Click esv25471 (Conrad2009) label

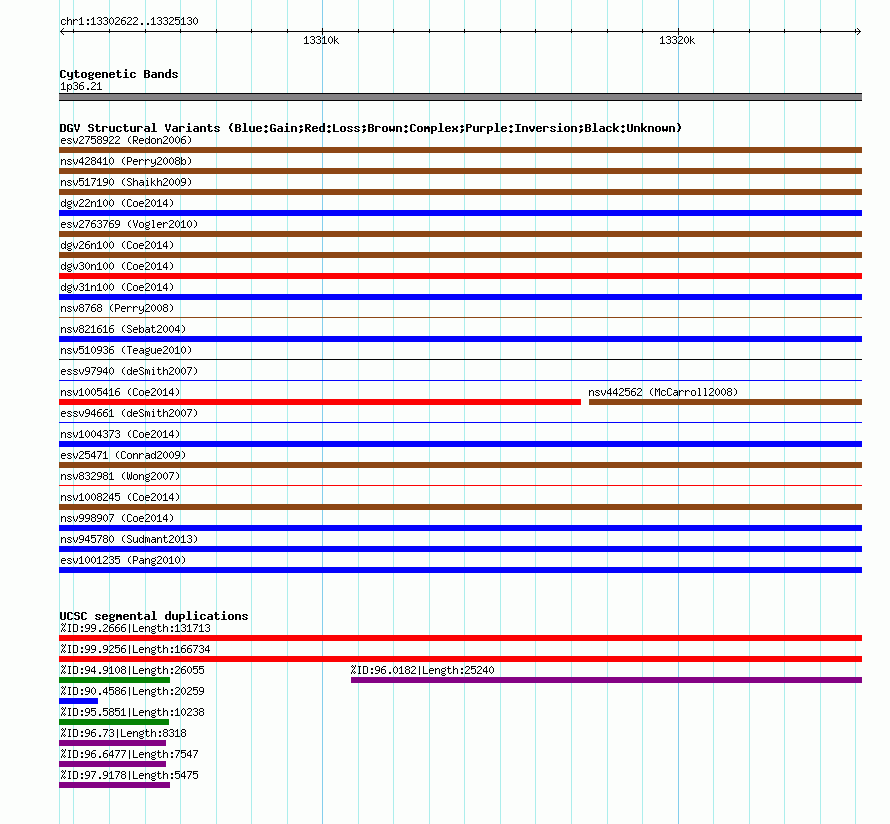[x=123, y=455]
